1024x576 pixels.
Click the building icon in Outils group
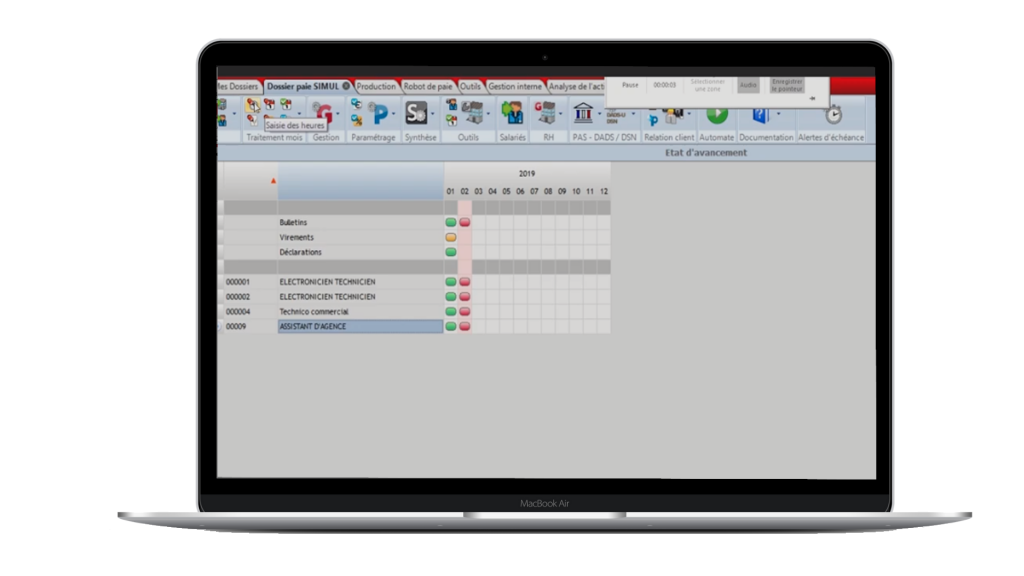point(473,112)
